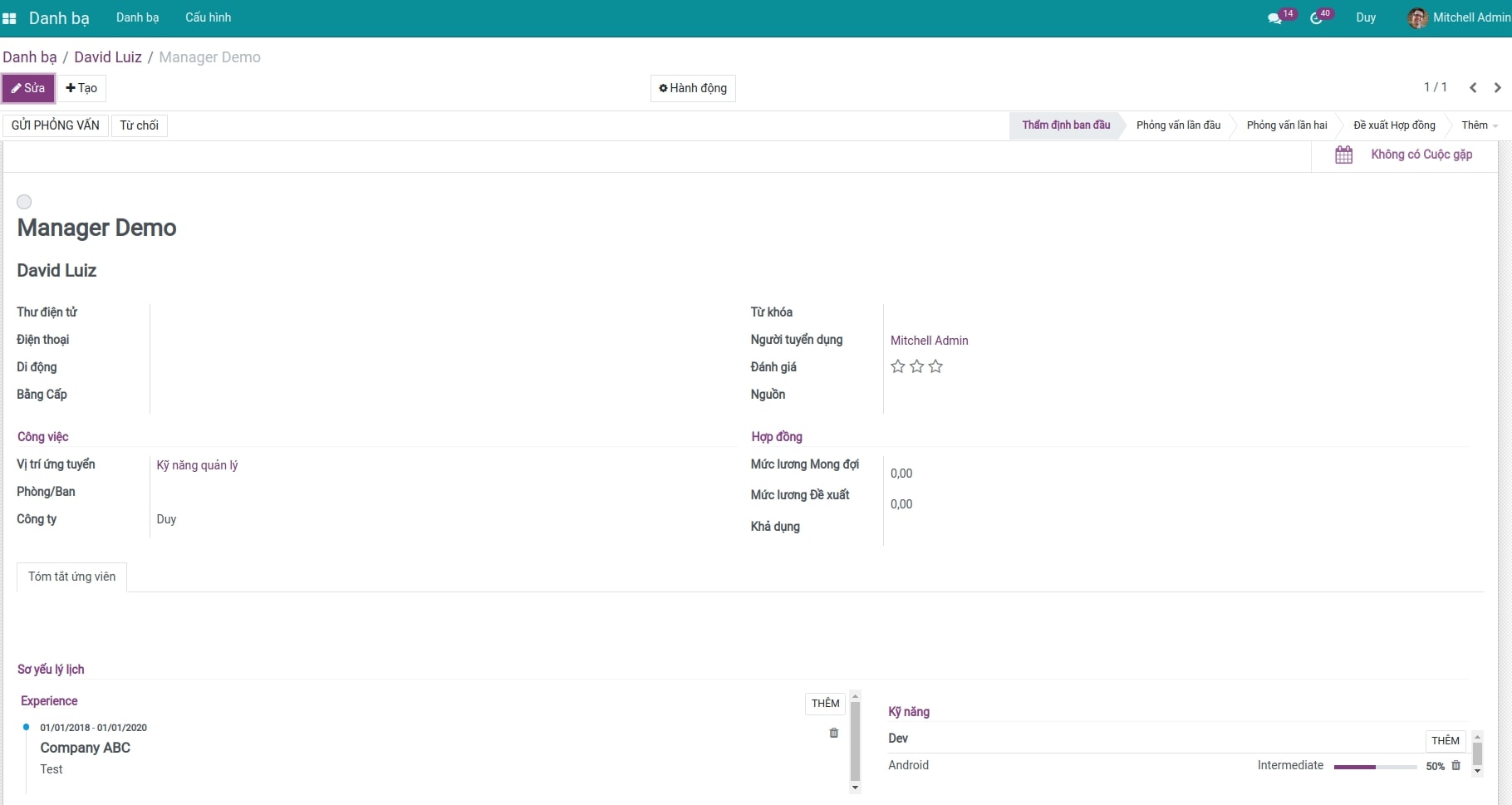
Task: Open the Mitchell Admin user menu
Action: [x=1459, y=17]
